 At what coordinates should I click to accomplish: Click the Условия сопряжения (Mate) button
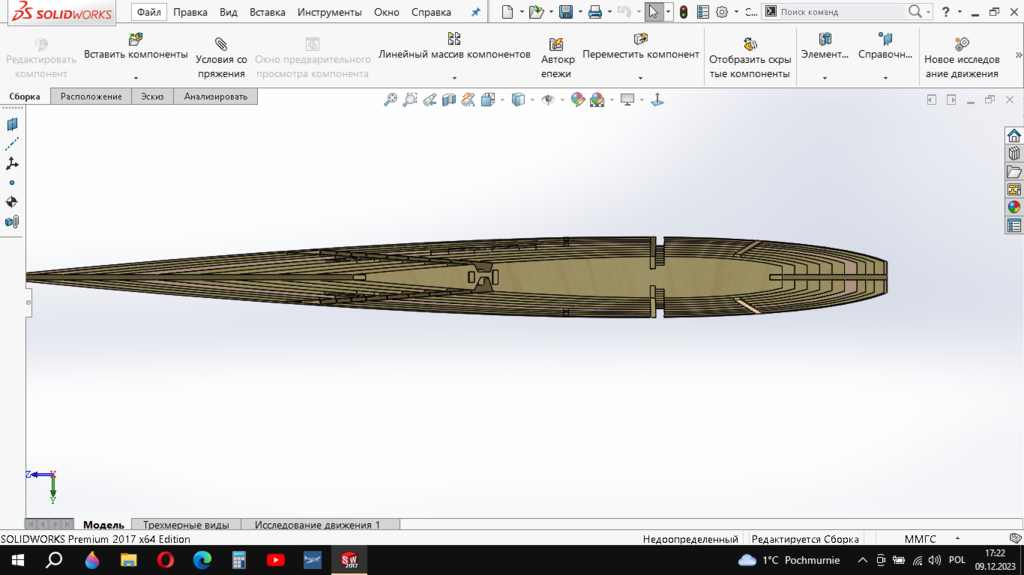(x=221, y=58)
